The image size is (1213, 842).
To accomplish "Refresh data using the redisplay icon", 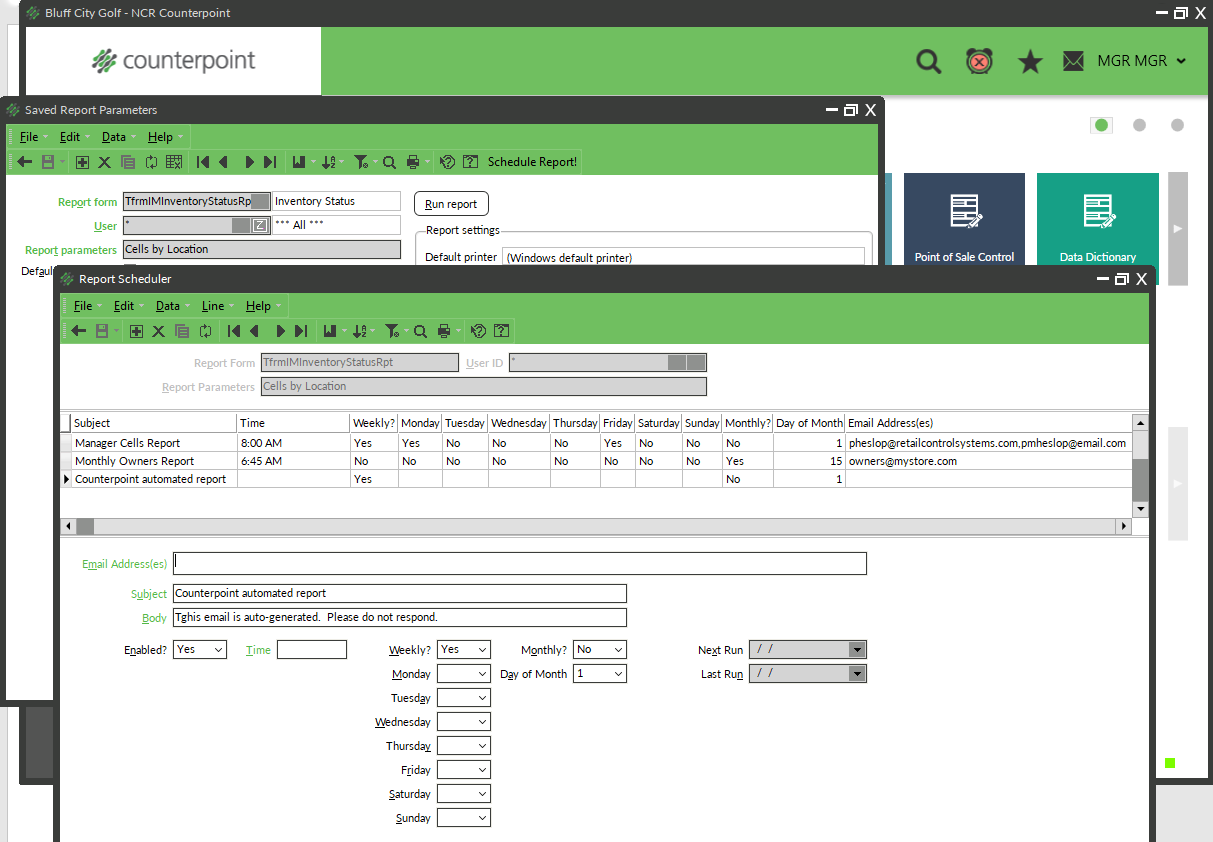I will 206,330.
